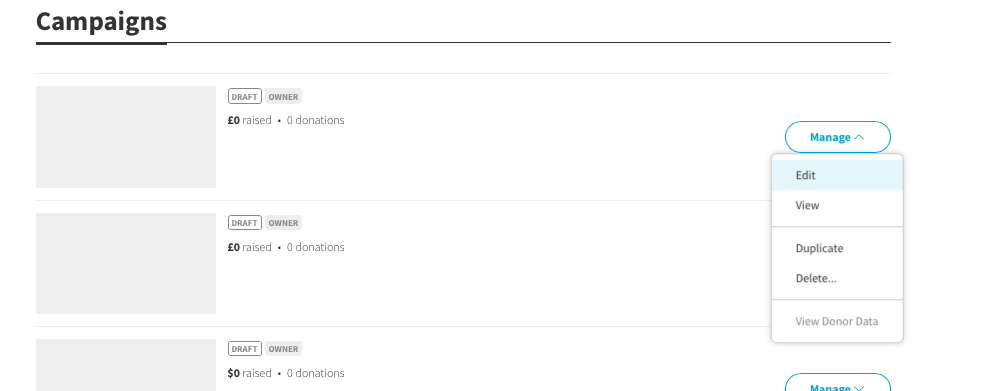Click the DRAFT badge of the second campaign
The height and width of the screenshot is (391, 984).
(245, 223)
